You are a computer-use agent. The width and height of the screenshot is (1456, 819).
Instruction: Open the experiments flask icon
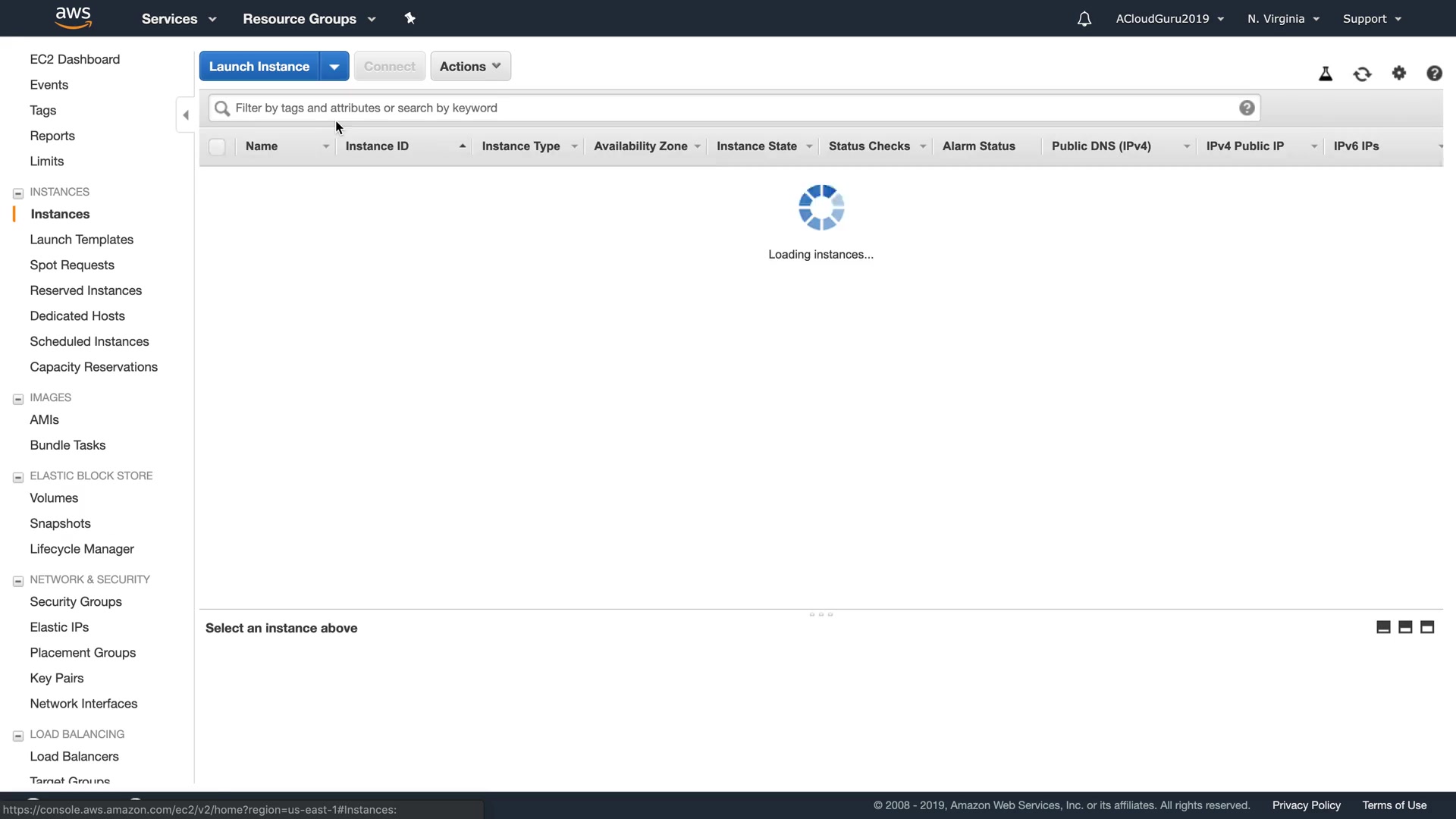[1326, 74]
